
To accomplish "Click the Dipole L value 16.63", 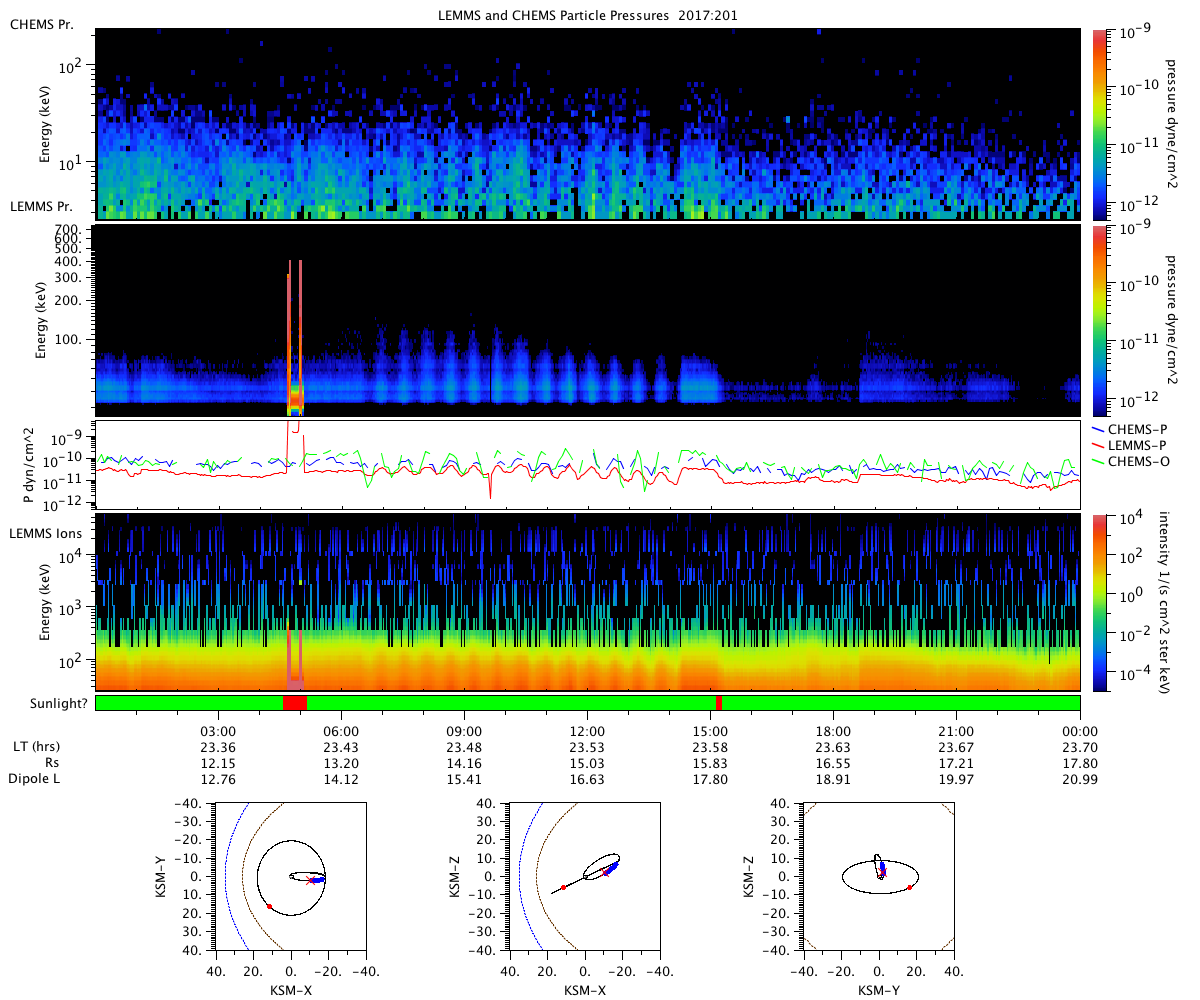I will pyautogui.click(x=587, y=779).
